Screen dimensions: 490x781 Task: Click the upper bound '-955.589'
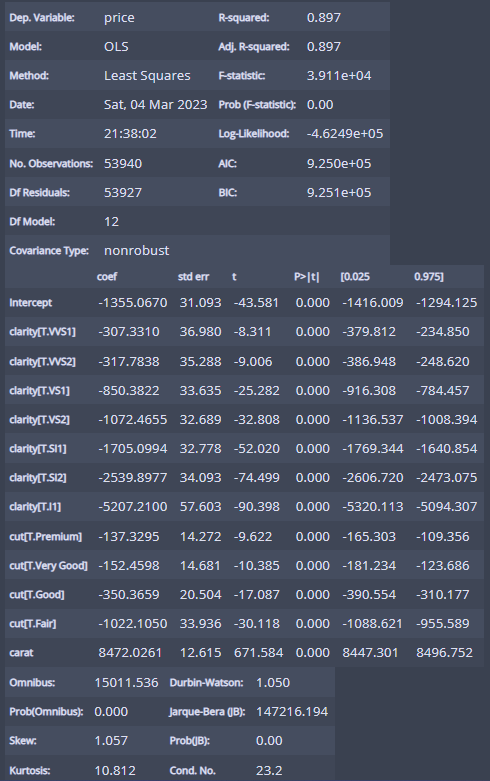442,623
